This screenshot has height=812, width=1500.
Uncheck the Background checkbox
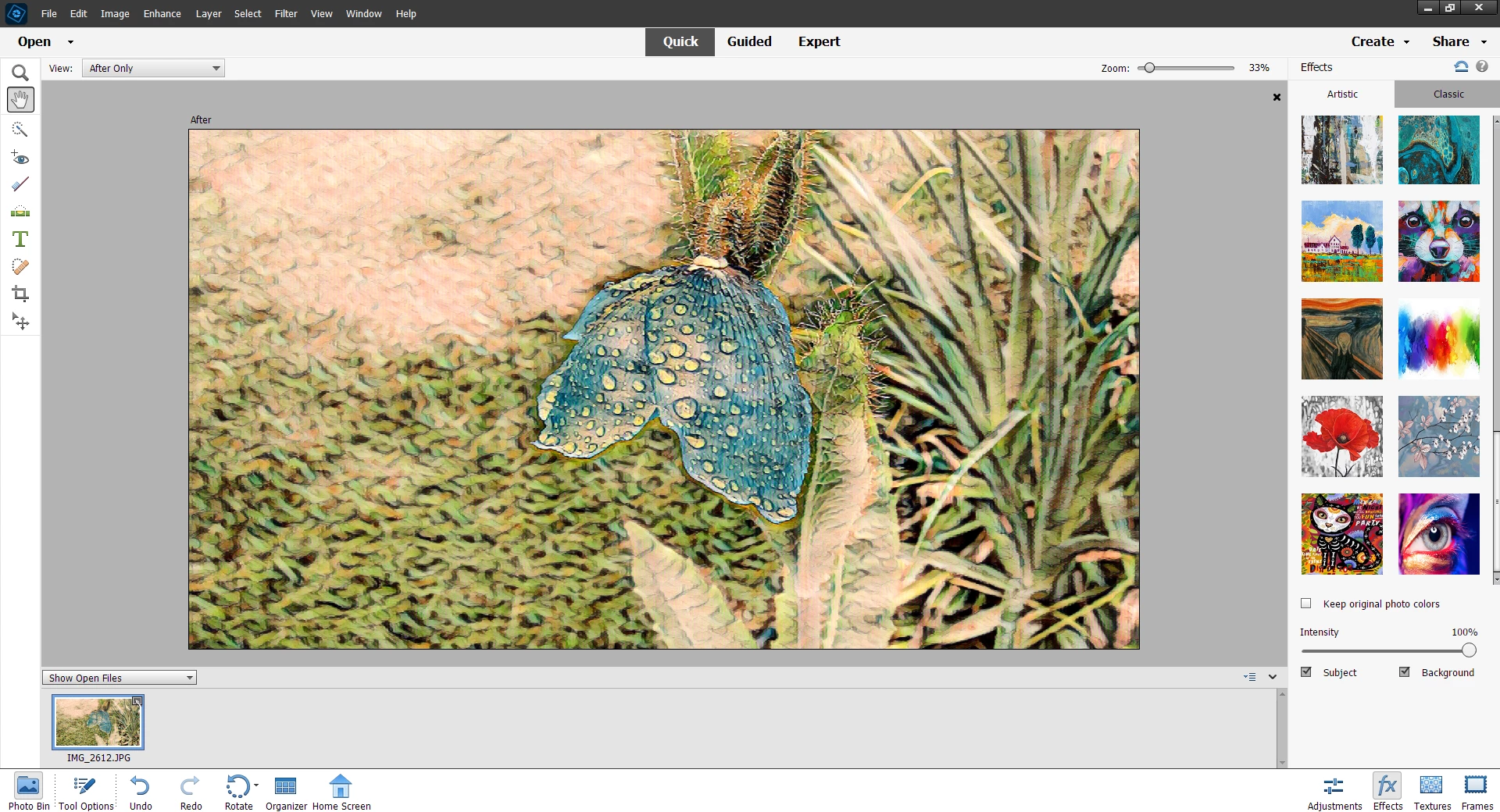tap(1404, 671)
